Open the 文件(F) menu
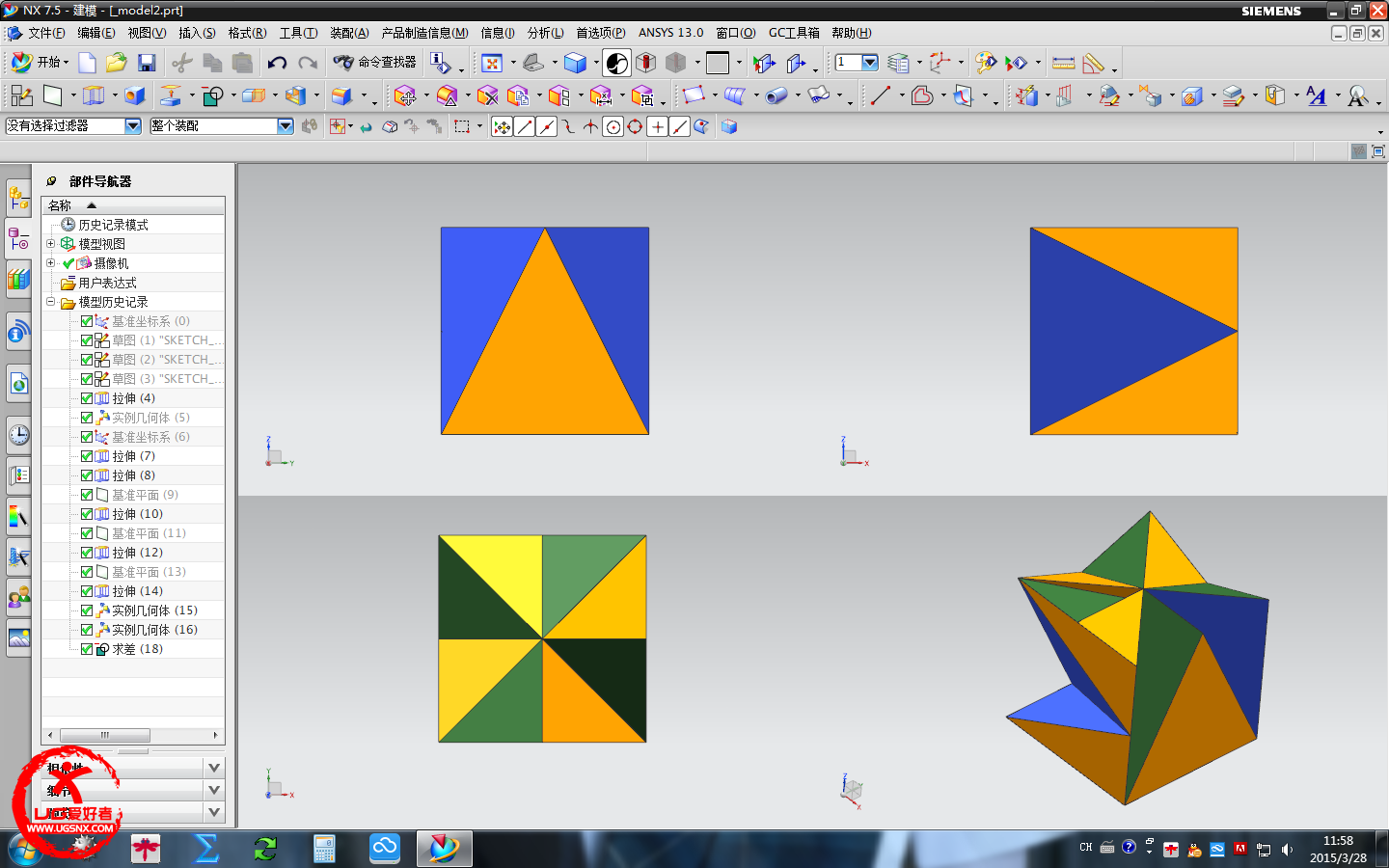The image size is (1389, 868). point(46,33)
